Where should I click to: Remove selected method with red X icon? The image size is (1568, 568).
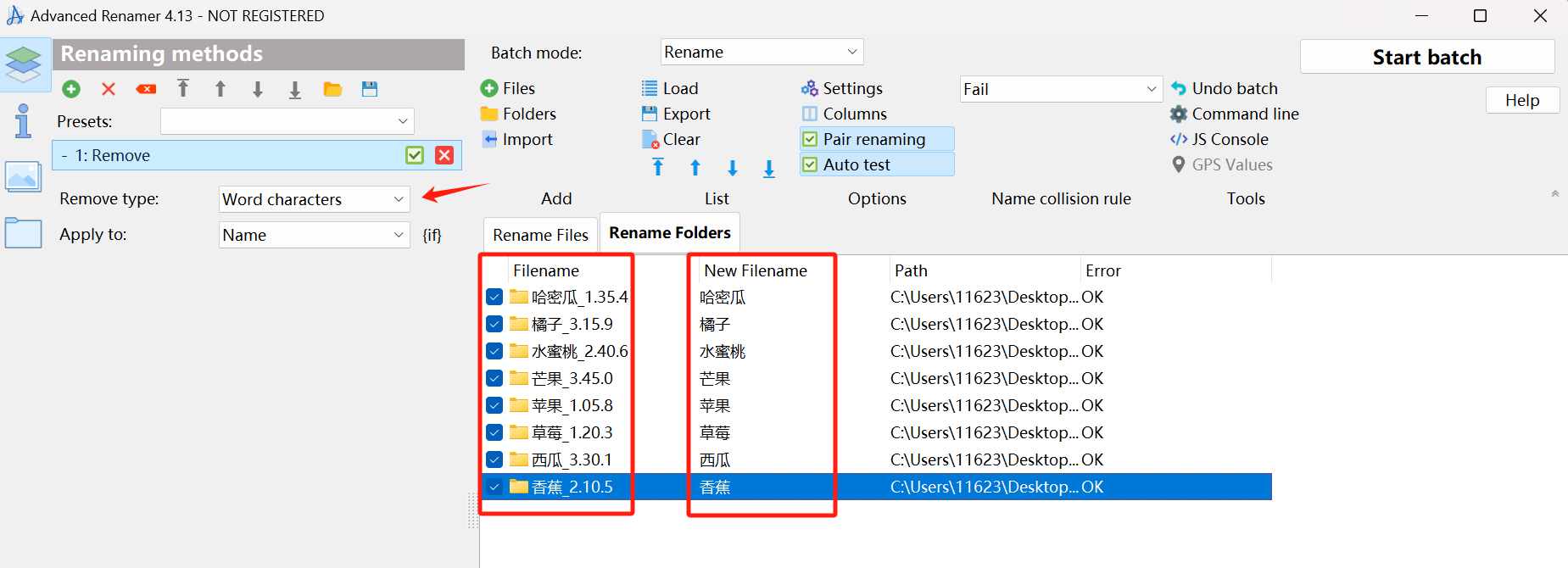point(109,89)
